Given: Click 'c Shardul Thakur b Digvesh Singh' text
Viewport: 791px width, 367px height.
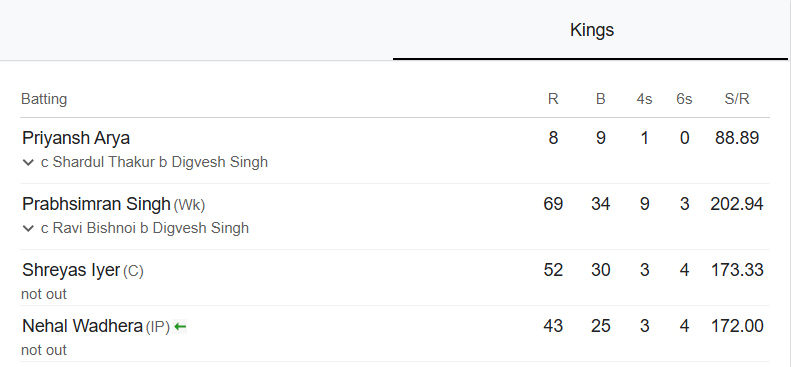Looking at the screenshot, I should click(x=154, y=162).
